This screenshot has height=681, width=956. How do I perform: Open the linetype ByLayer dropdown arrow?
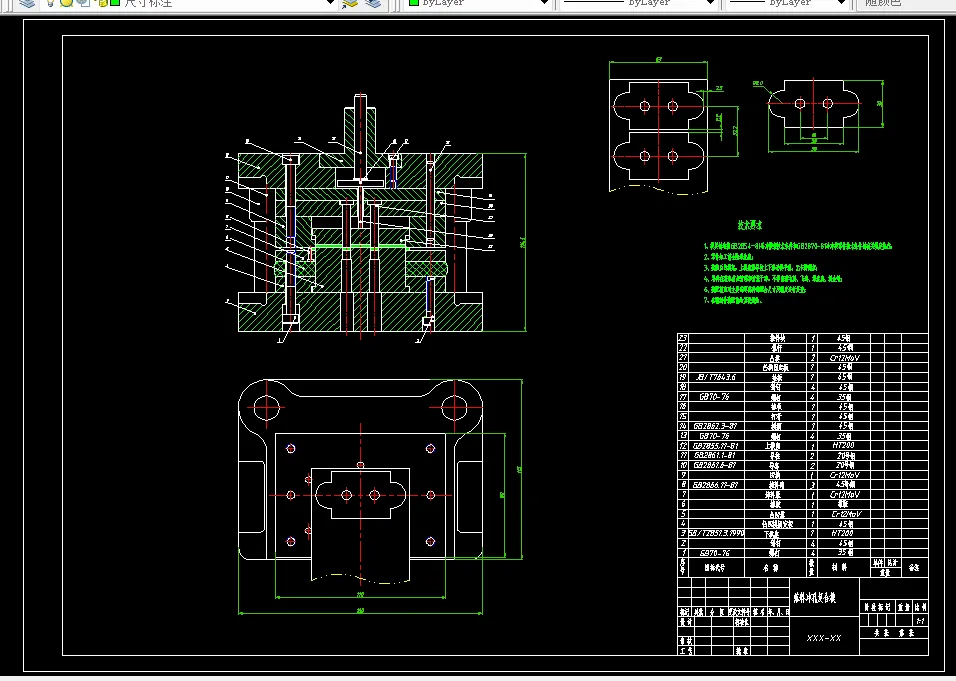pos(710,2)
